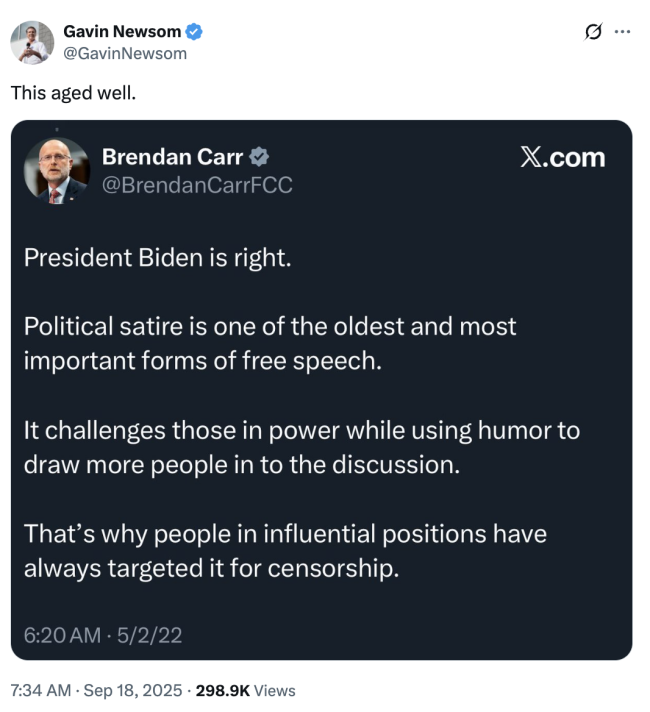The width and height of the screenshot is (650, 712).
Task: Click the @BrendanCarrFCC handle
Action: click(x=197, y=184)
